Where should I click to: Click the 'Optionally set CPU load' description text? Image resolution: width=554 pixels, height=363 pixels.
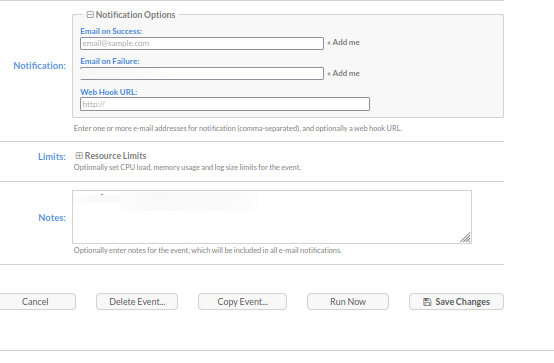point(187,167)
